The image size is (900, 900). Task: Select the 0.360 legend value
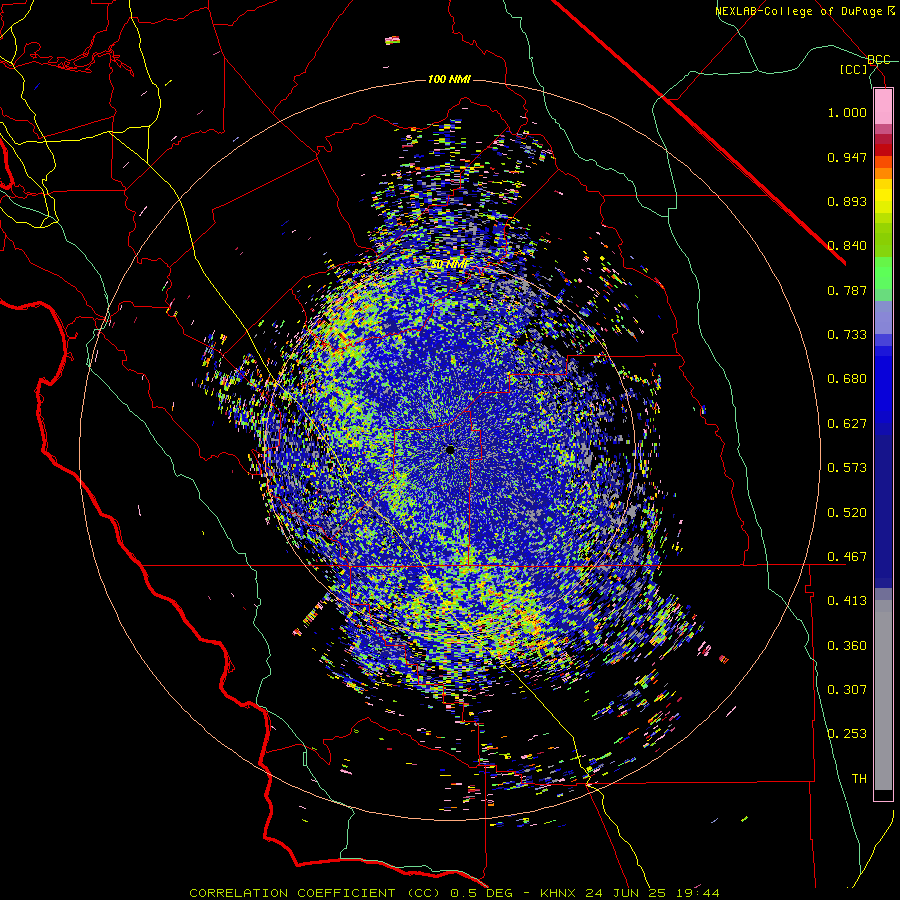847,646
